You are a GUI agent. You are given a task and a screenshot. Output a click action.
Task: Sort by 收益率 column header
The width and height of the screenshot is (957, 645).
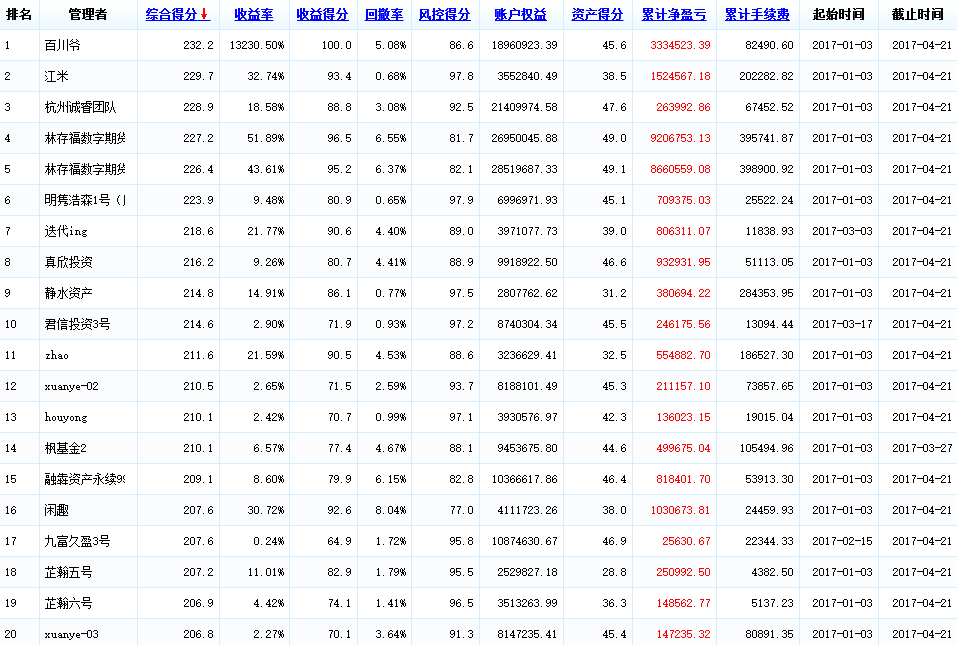coord(254,15)
